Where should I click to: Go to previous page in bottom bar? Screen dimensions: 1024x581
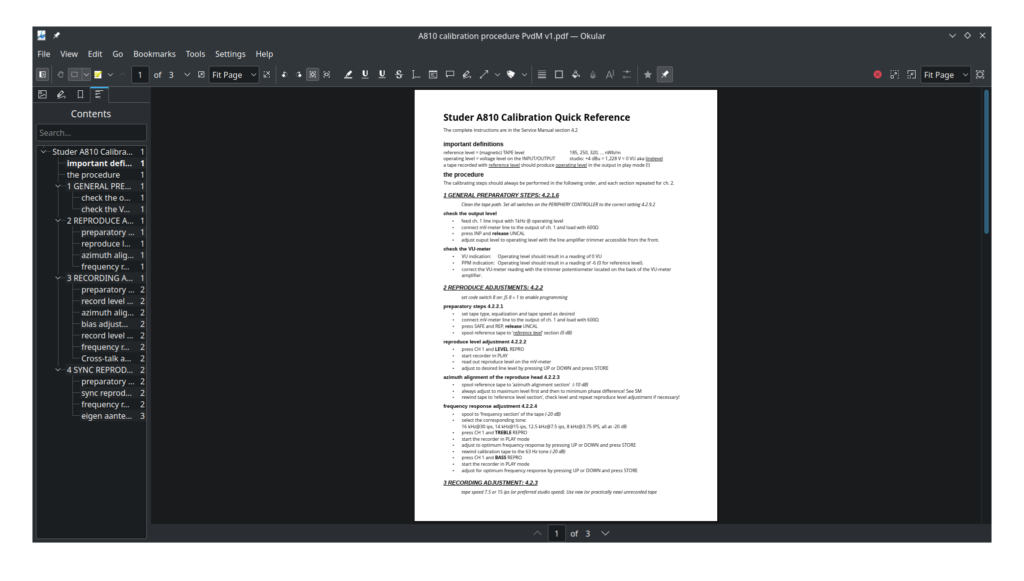click(537, 534)
